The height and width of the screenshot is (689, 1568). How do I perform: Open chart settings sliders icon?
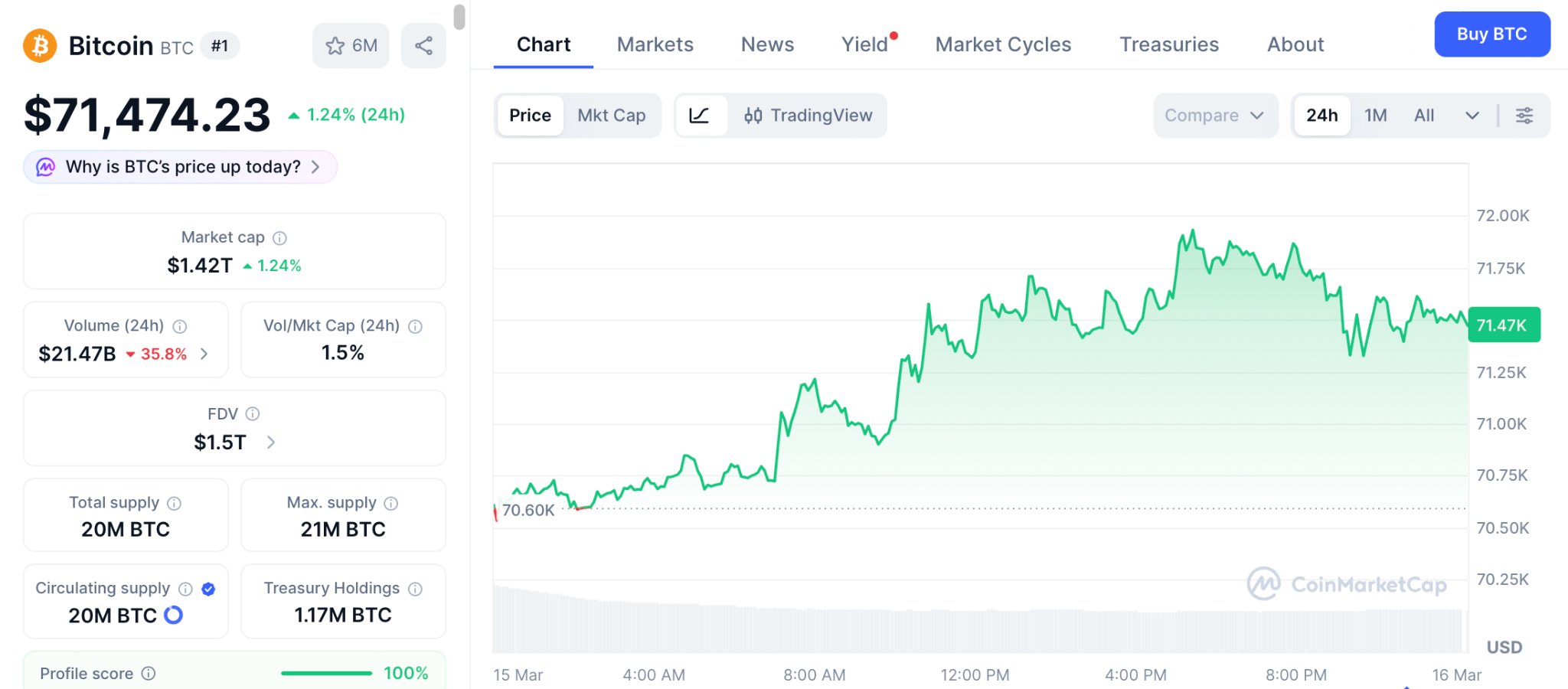(1524, 116)
